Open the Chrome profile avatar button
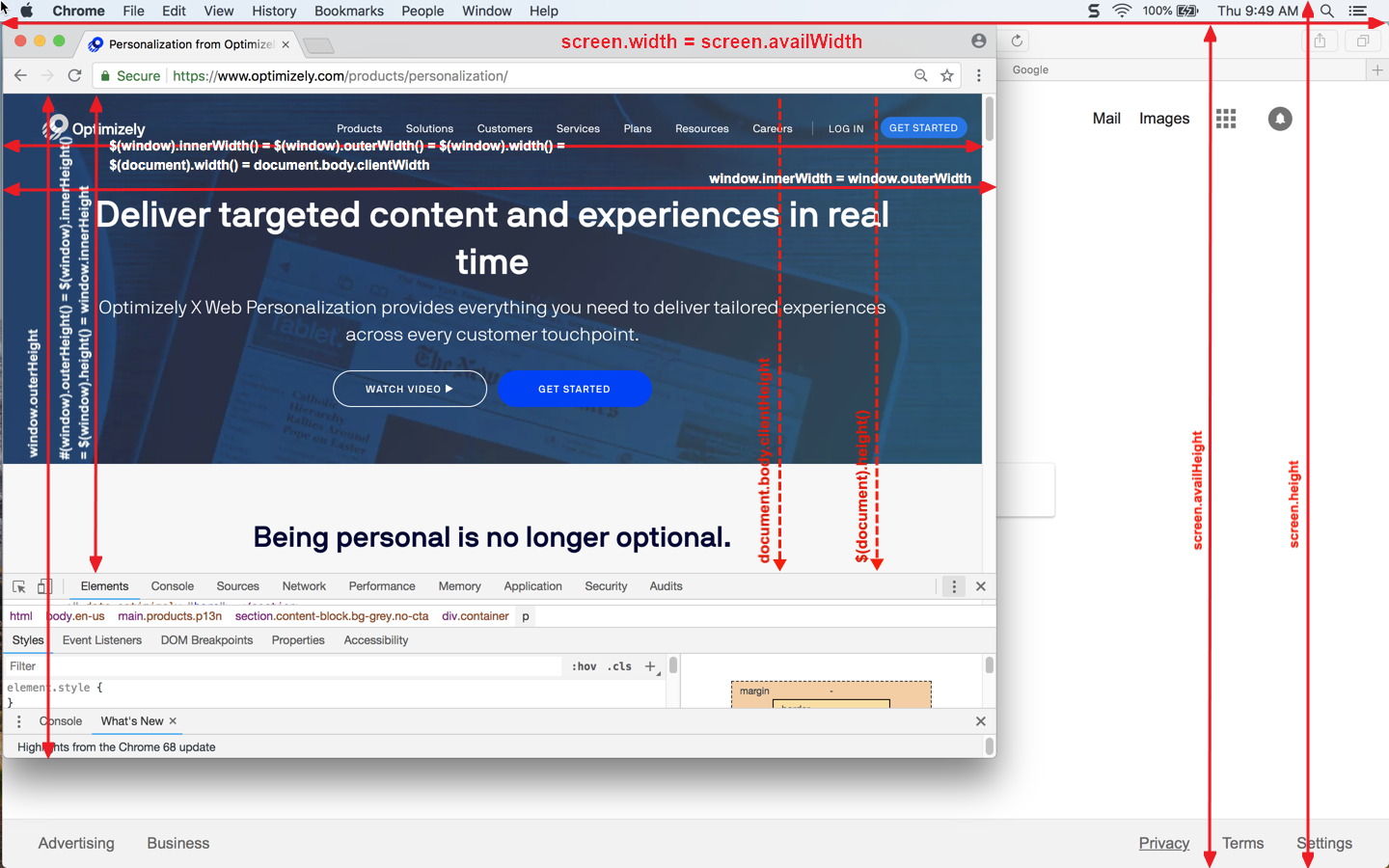Screen dimensions: 1389x868 pyautogui.click(x=979, y=41)
